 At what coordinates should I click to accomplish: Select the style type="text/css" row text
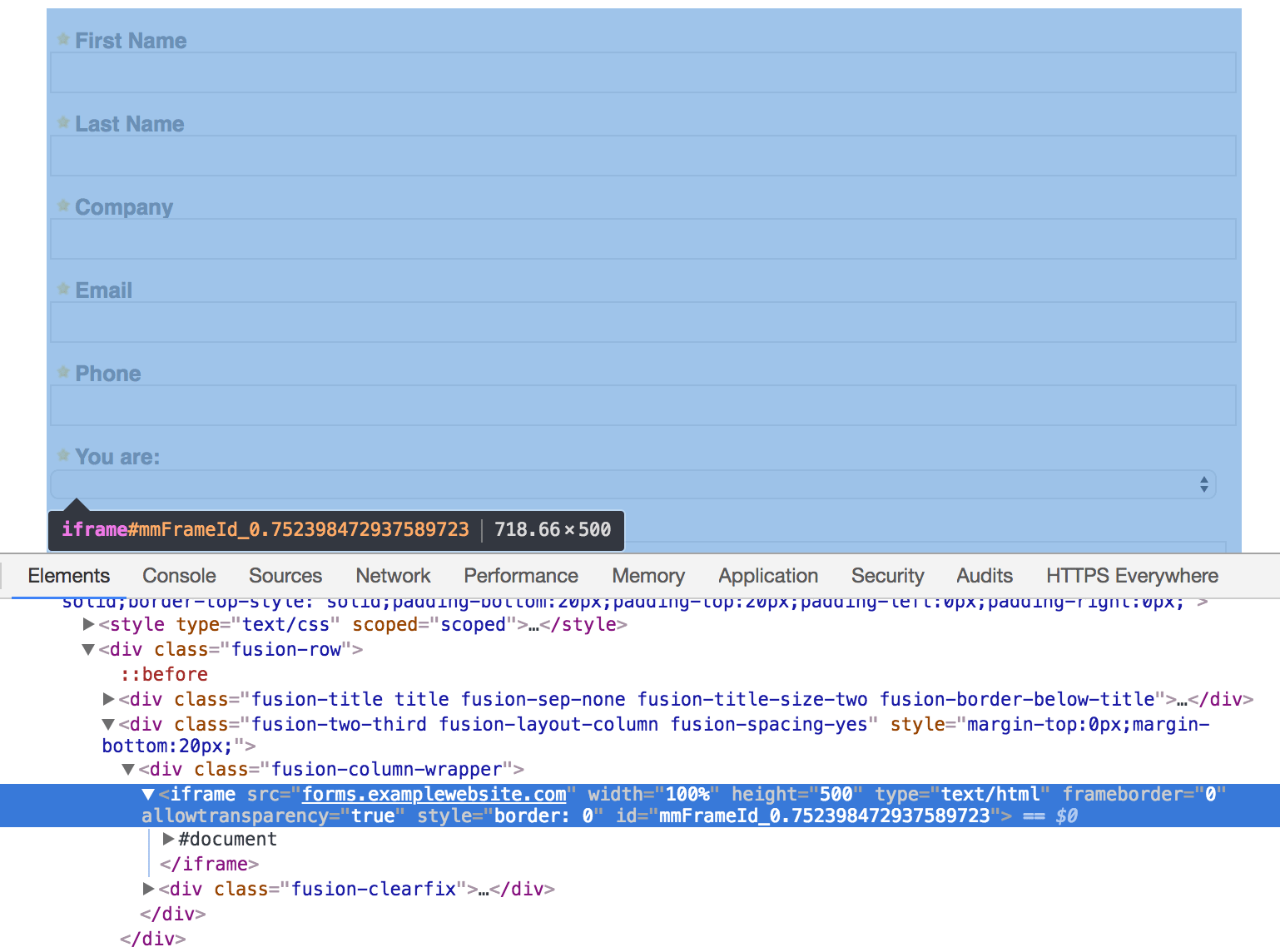coord(363,624)
